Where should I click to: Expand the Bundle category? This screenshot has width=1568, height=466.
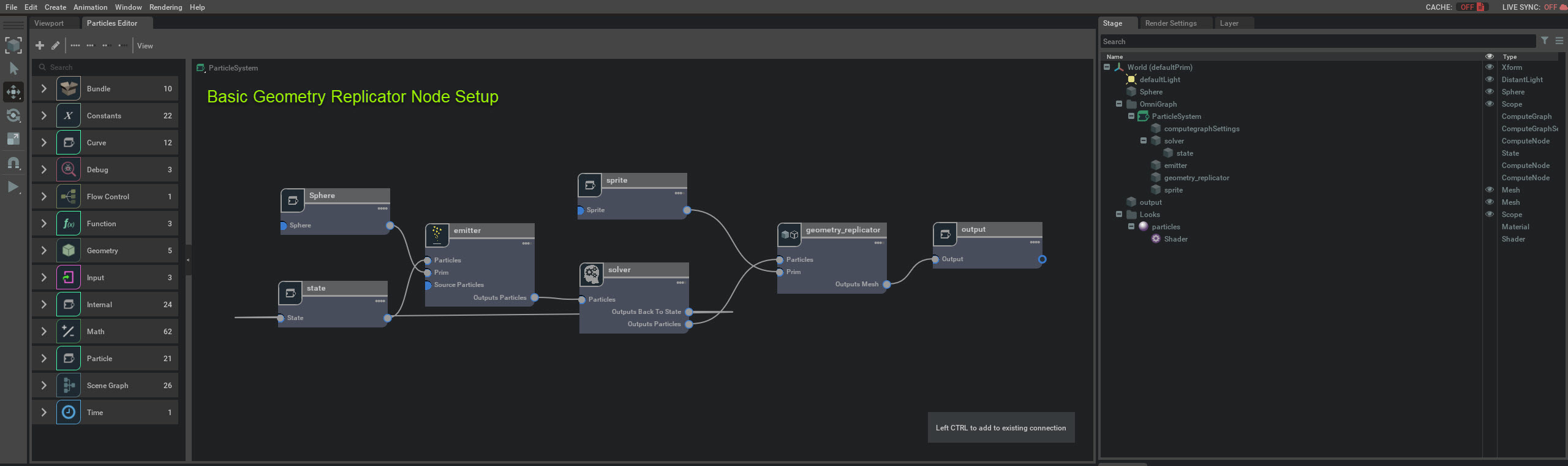click(44, 89)
